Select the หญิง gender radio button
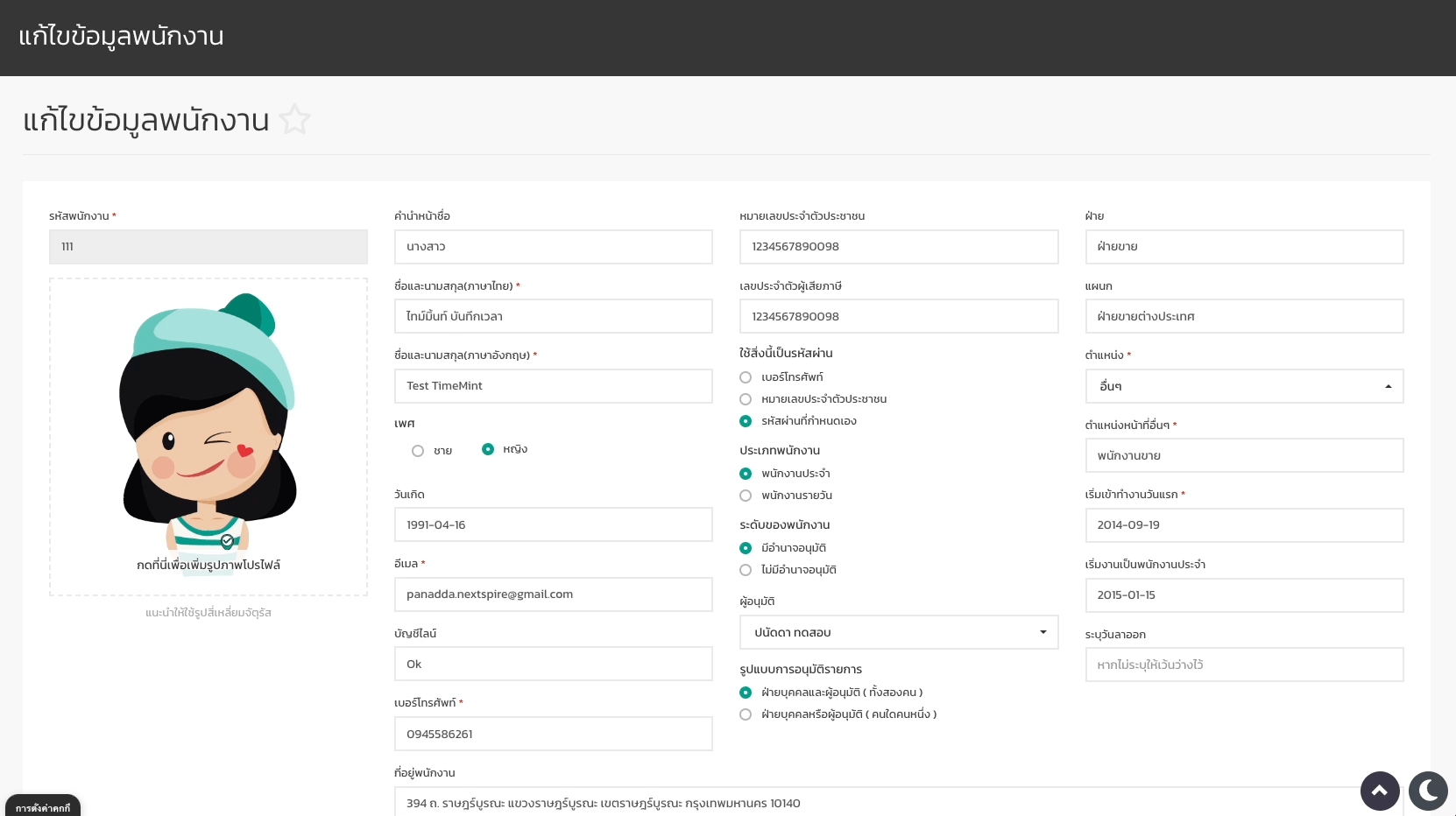This screenshot has width=1456, height=816. tap(488, 449)
